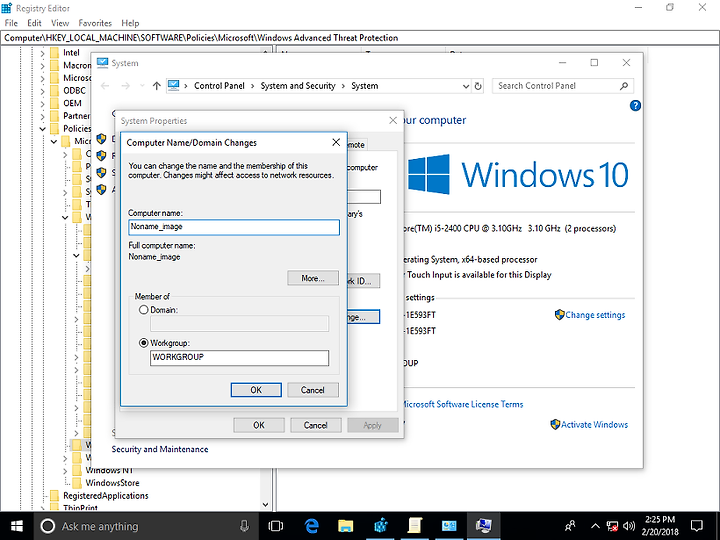Select the Windows NT registry key
The image size is (720, 540).
[x=109, y=470]
